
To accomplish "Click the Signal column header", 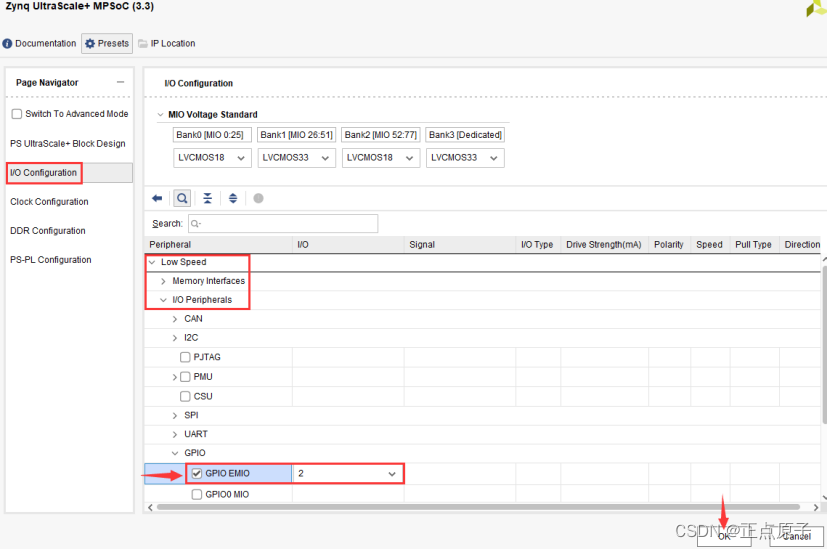I will 460,244.
